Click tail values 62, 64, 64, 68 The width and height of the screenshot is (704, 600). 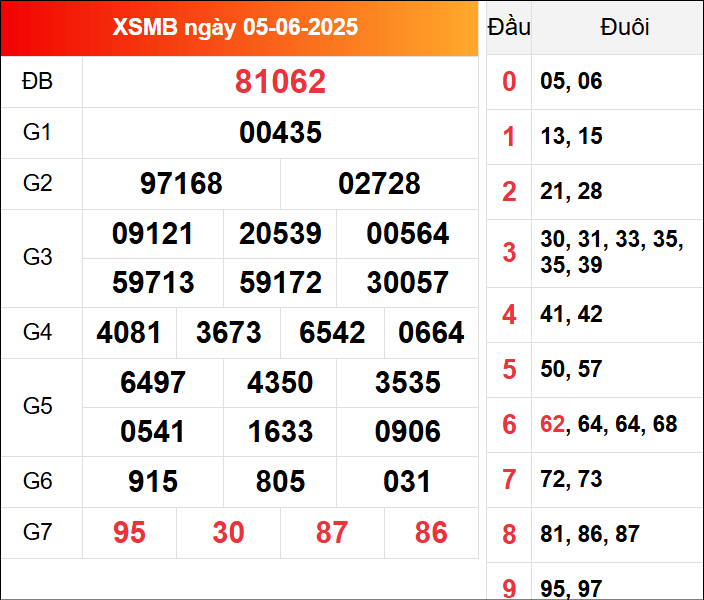click(x=608, y=424)
